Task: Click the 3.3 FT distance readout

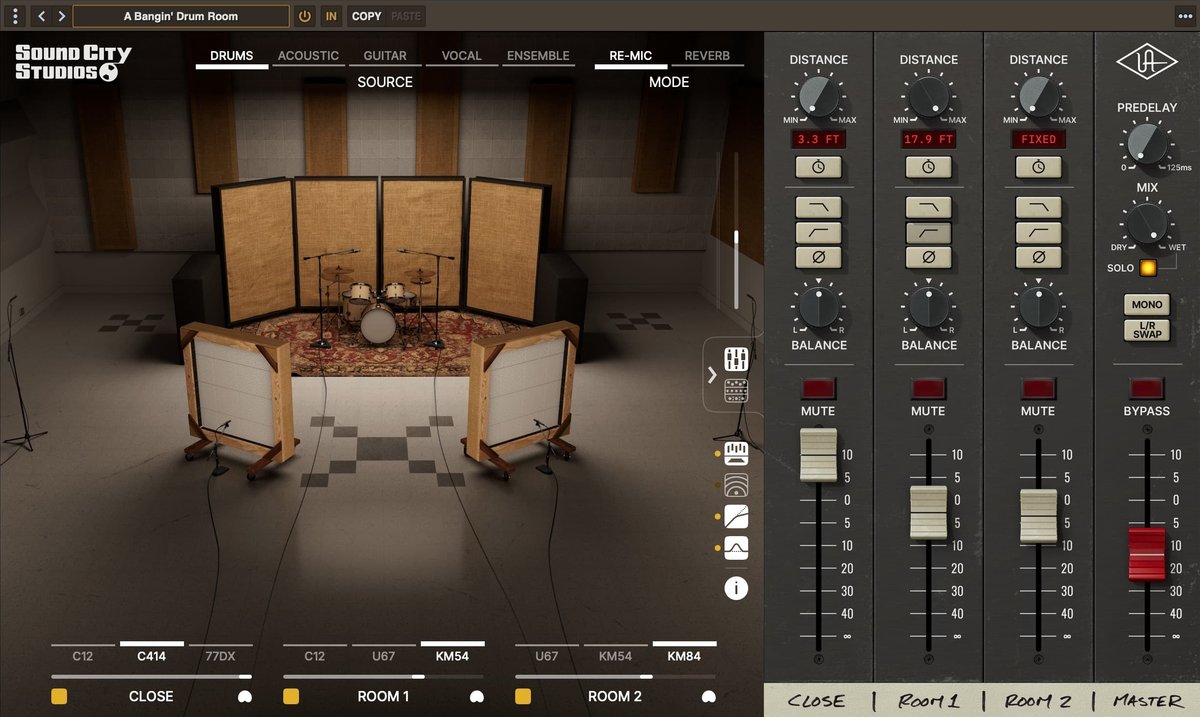Action: (818, 139)
